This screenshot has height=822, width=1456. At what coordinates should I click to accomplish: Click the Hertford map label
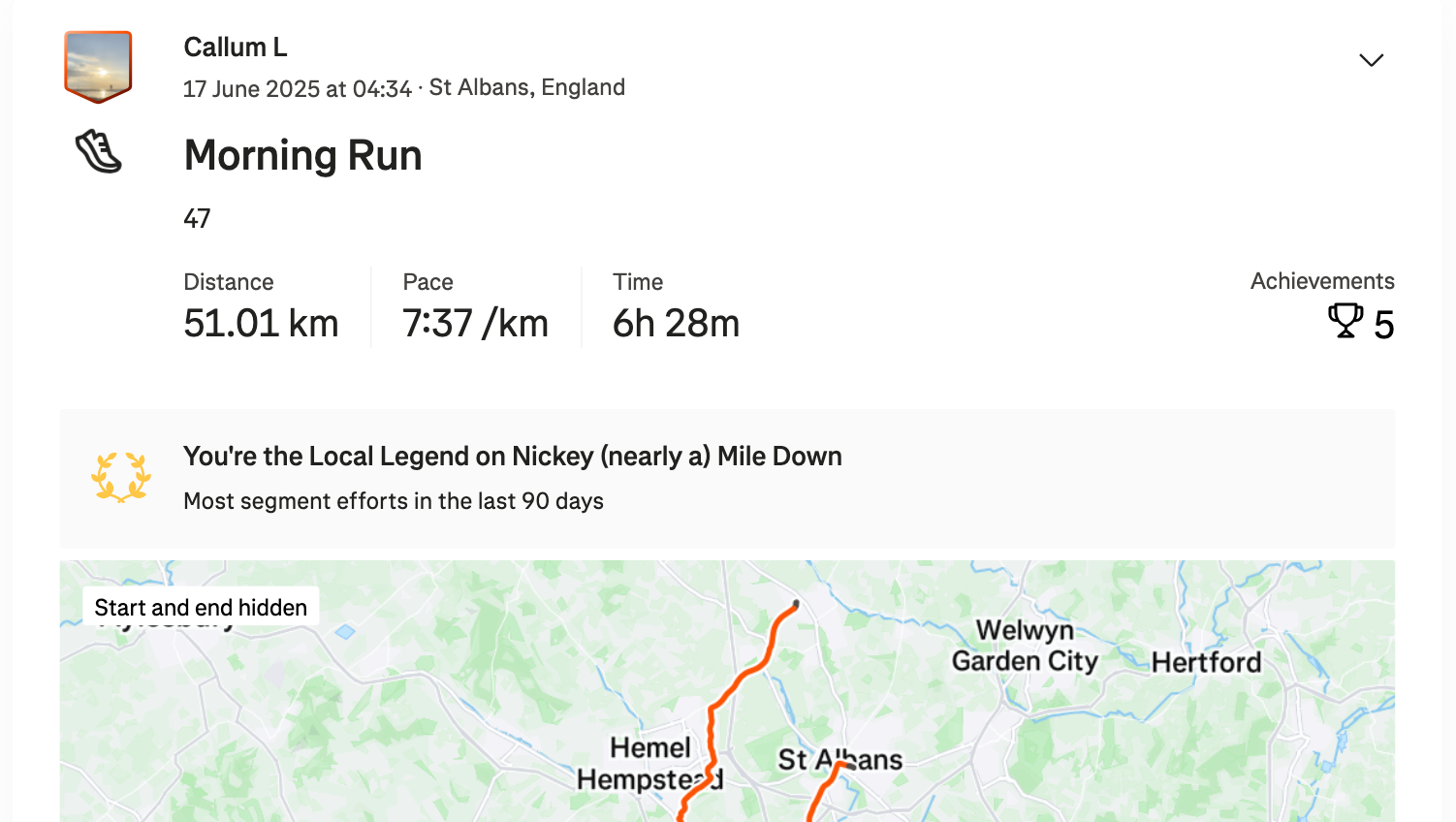point(1206,662)
